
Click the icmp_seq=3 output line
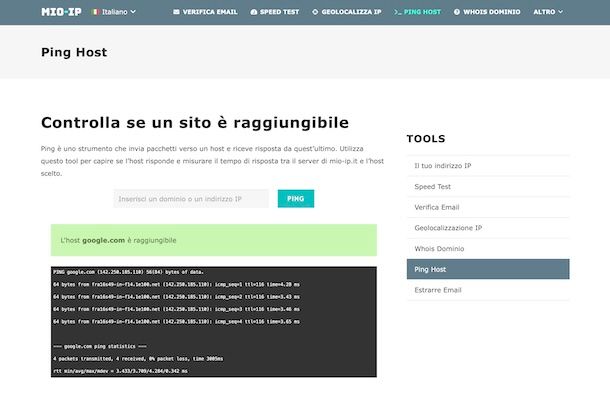click(x=176, y=309)
